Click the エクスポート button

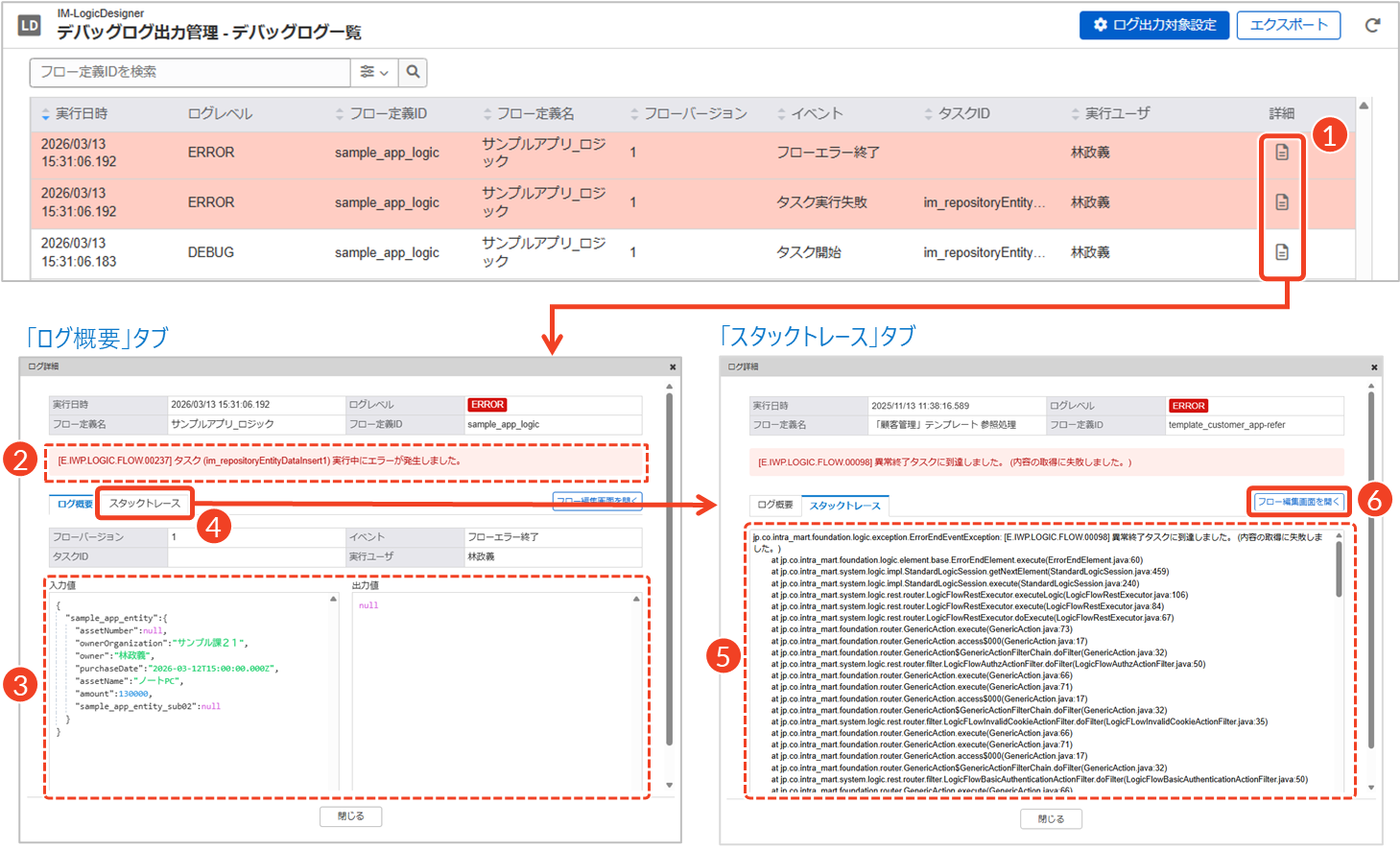tap(1288, 25)
